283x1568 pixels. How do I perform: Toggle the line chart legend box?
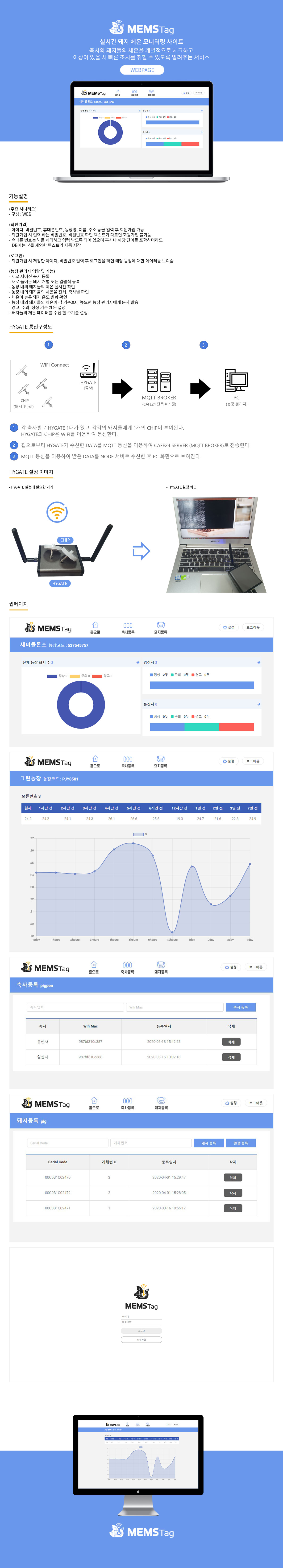click(138, 834)
